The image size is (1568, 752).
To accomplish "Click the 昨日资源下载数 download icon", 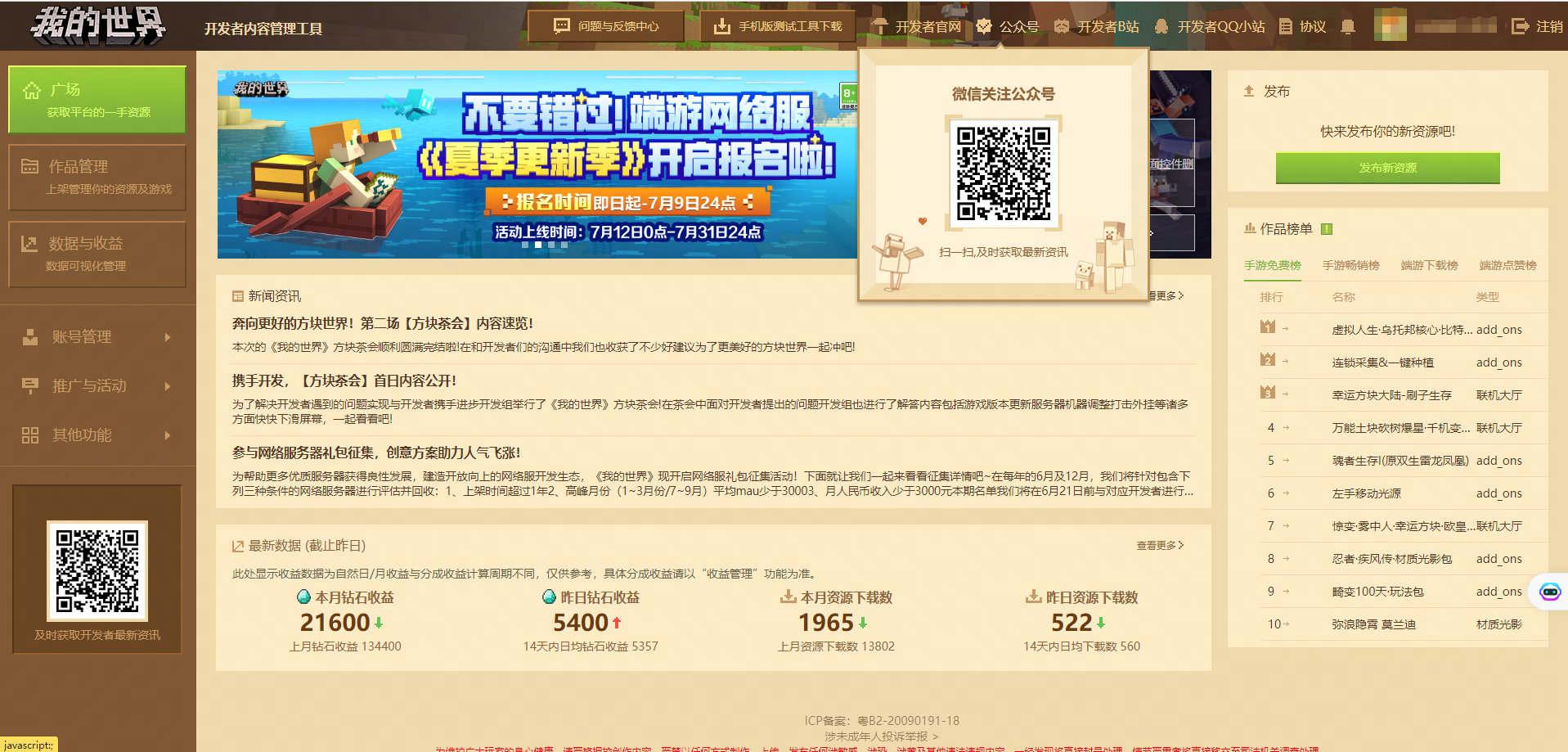I will [1034, 597].
